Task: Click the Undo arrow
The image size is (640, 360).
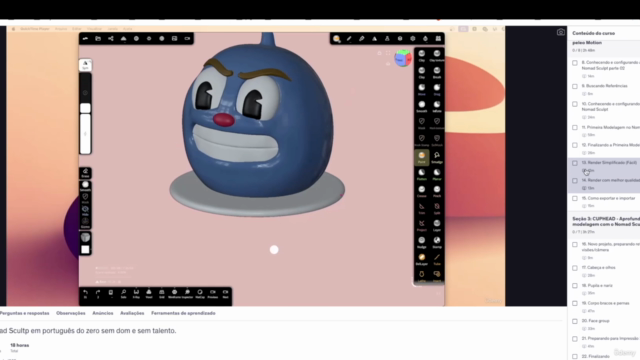Action: click(x=85, y=294)
